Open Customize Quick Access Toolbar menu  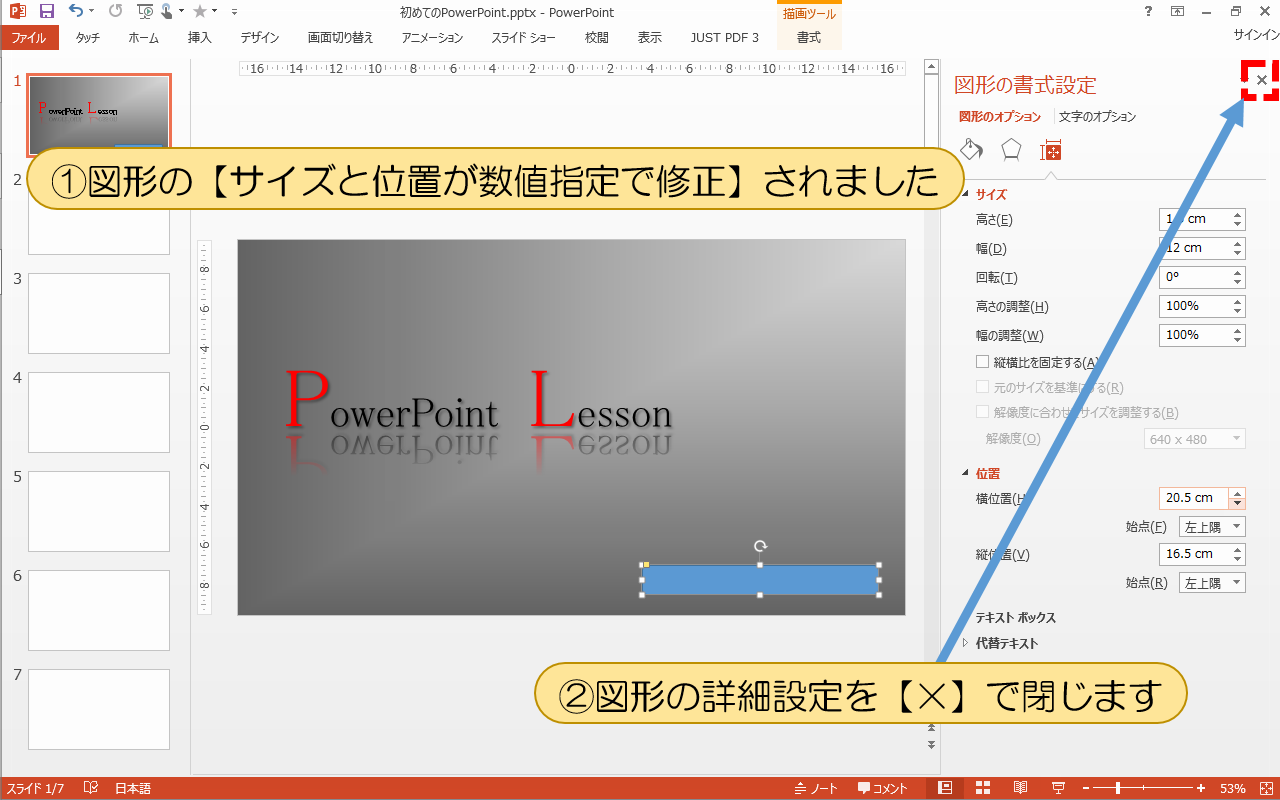[x=234, y=12]
